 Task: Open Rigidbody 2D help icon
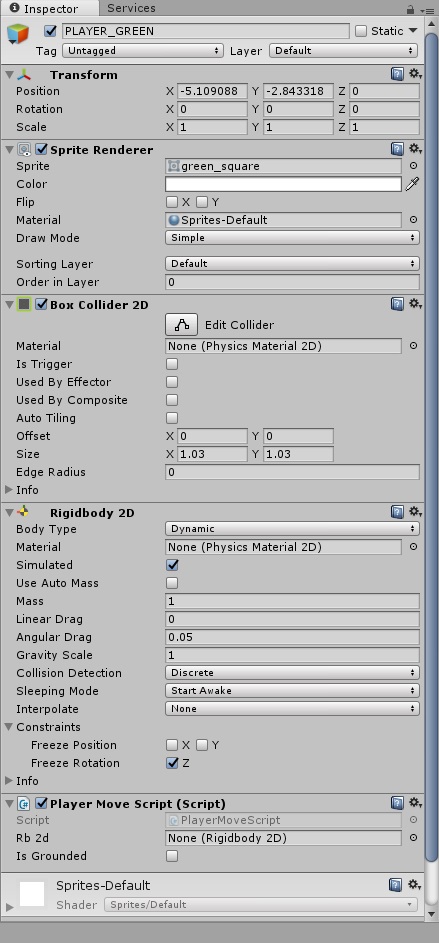(x=397, y=512)
